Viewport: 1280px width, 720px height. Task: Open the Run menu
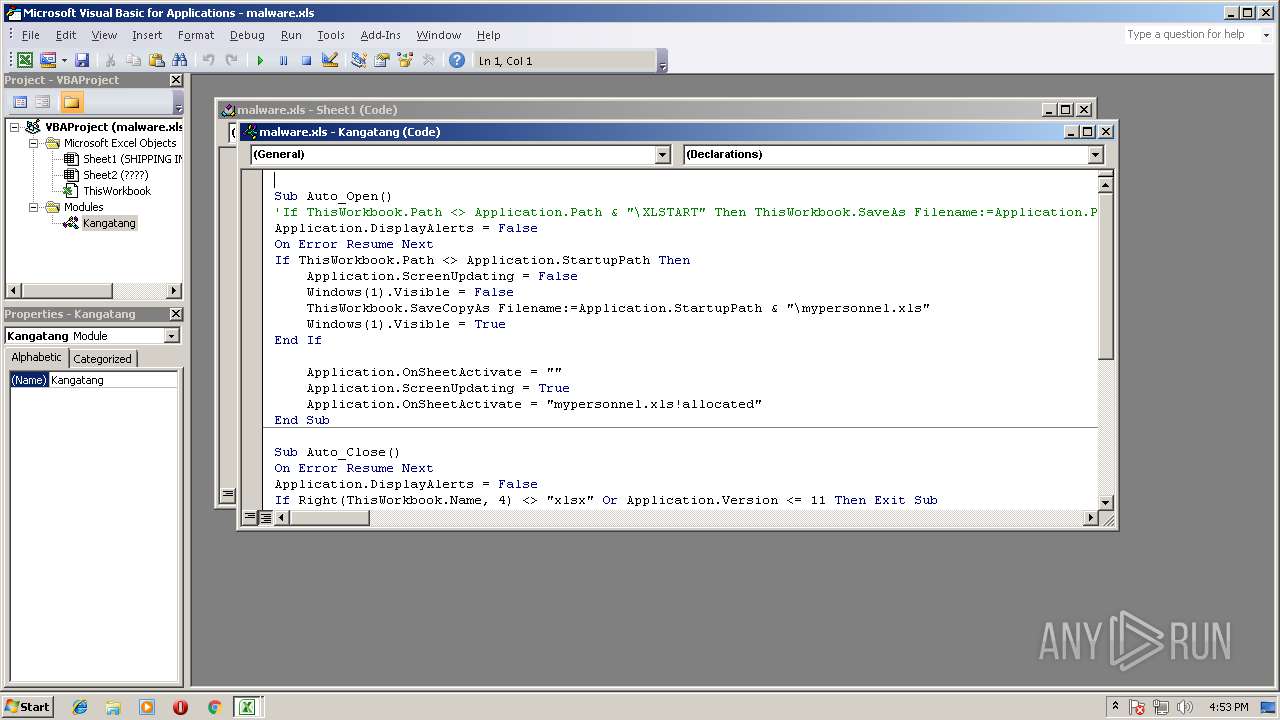click(291, 35)
